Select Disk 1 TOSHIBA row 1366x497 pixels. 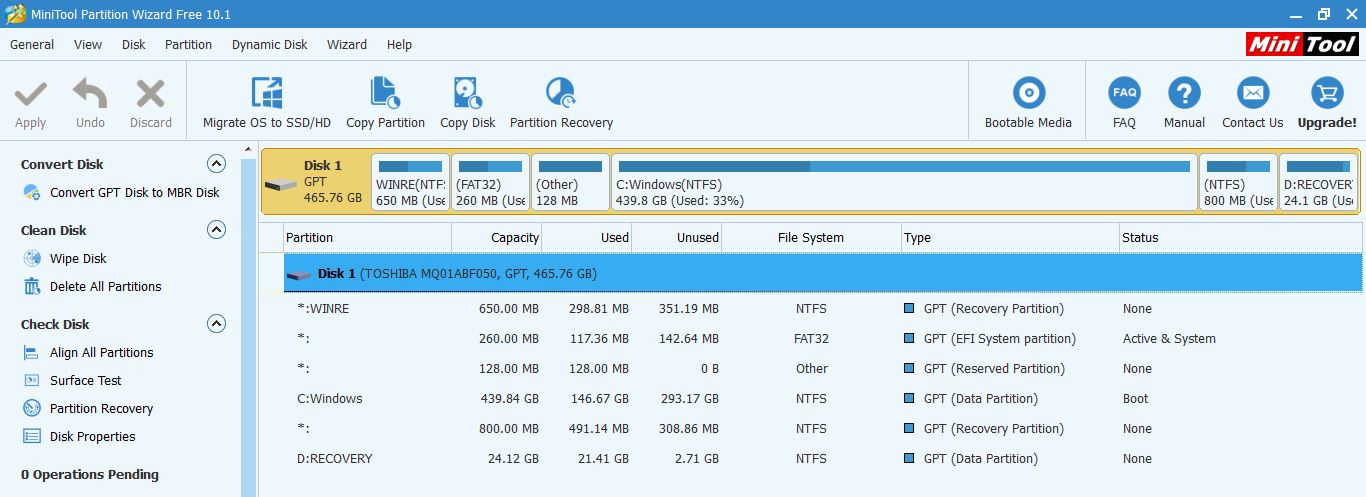pyautogui.click(x=823, y=273)
